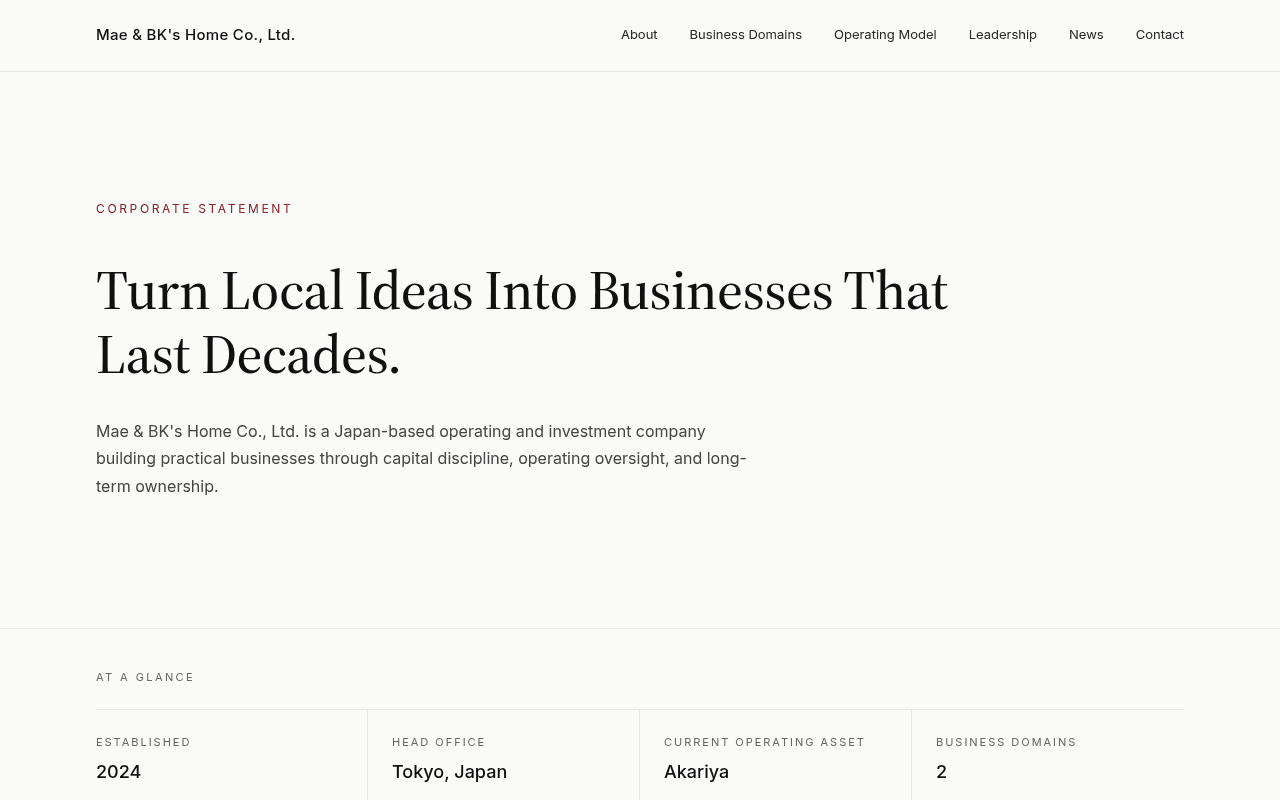1280x800 pixels.
Task: Click Contact in the top navigation
Action: pyautogui.click(x=1159, y=35)
